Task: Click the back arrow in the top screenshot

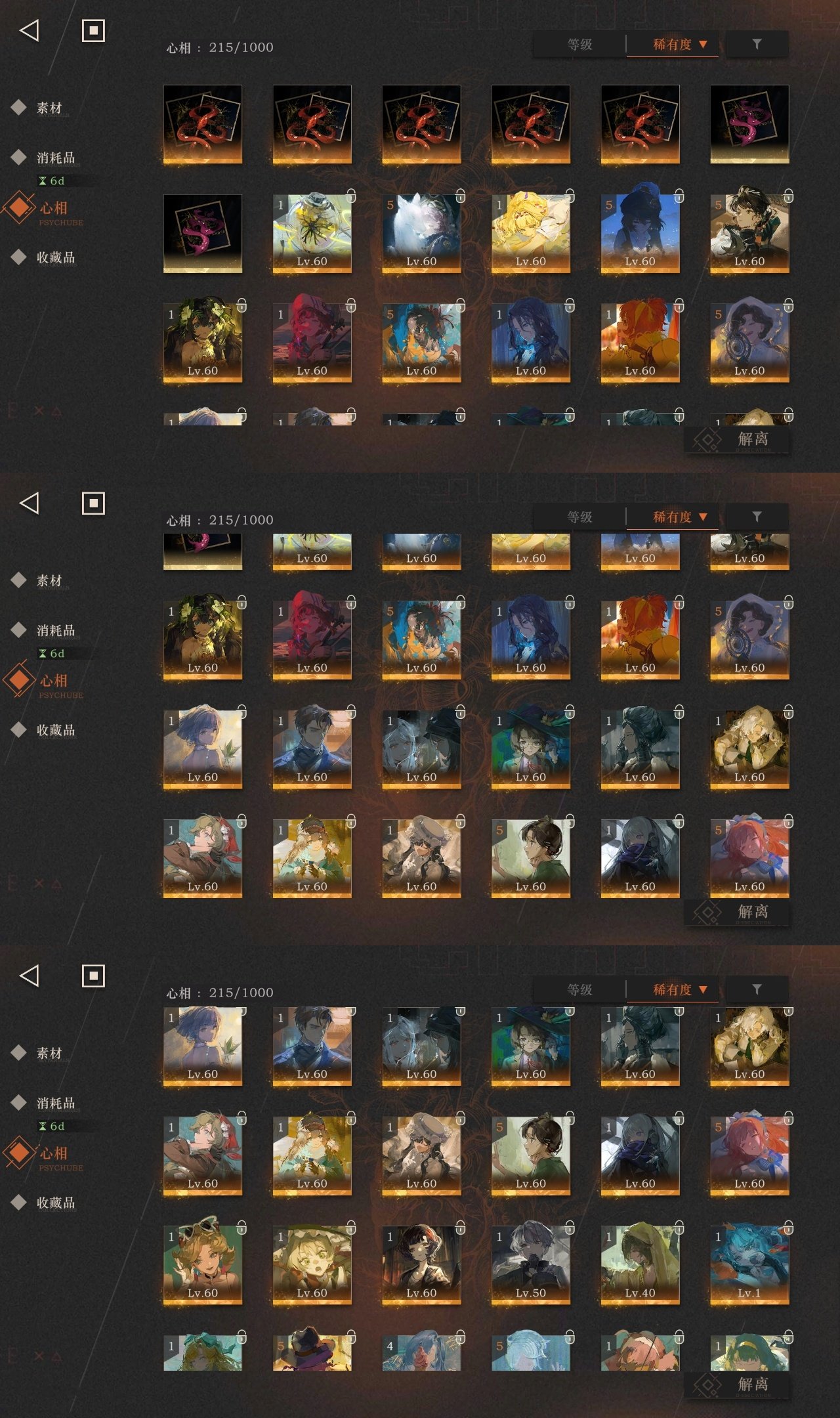Action: (29, 30)
